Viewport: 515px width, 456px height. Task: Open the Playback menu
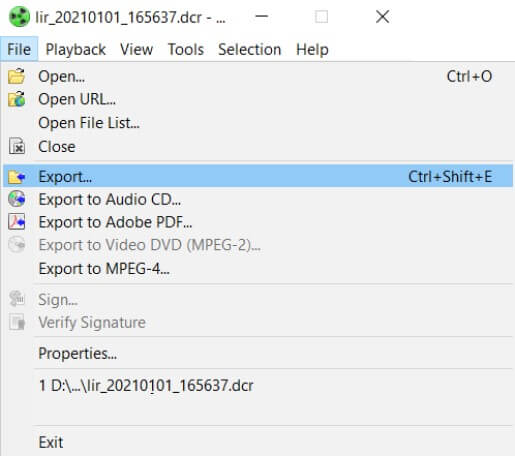76,49
